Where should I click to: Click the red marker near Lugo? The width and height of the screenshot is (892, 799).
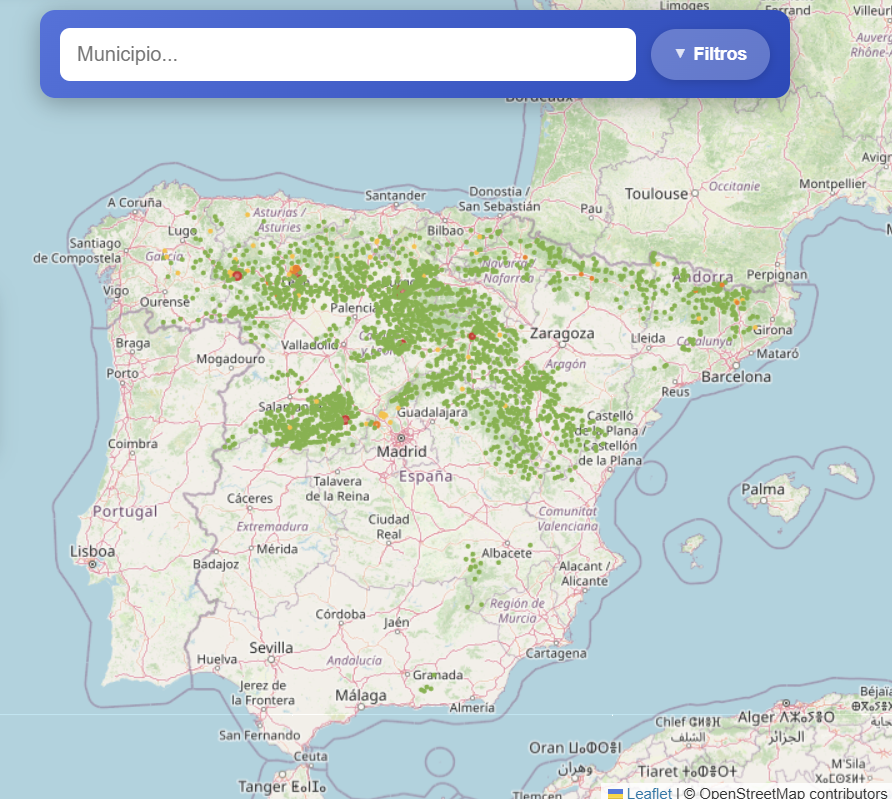tap(237, 276)
